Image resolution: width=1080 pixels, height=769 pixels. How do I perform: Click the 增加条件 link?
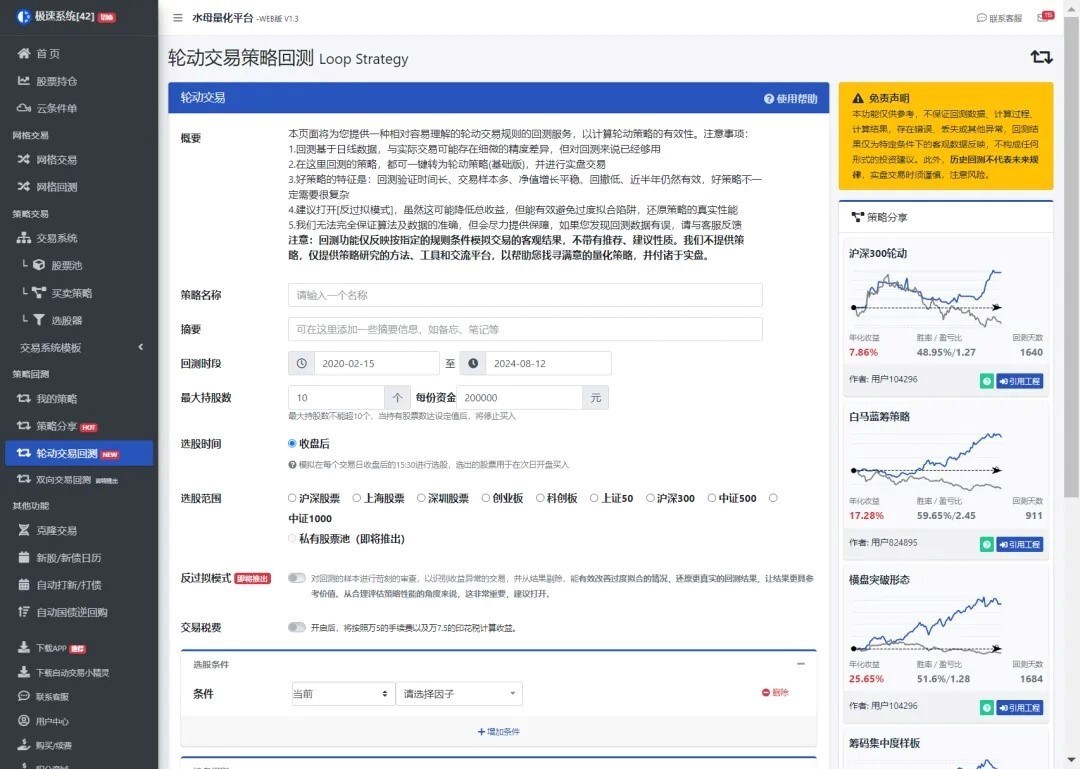498,731
